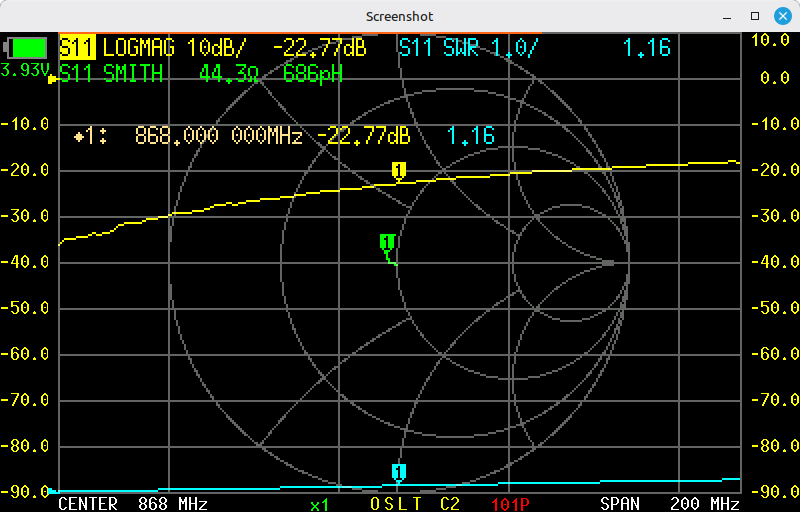The image size is (800, 512).
Task: Click the CENTER 868 MHz label
Action: (x=132, y=504)
